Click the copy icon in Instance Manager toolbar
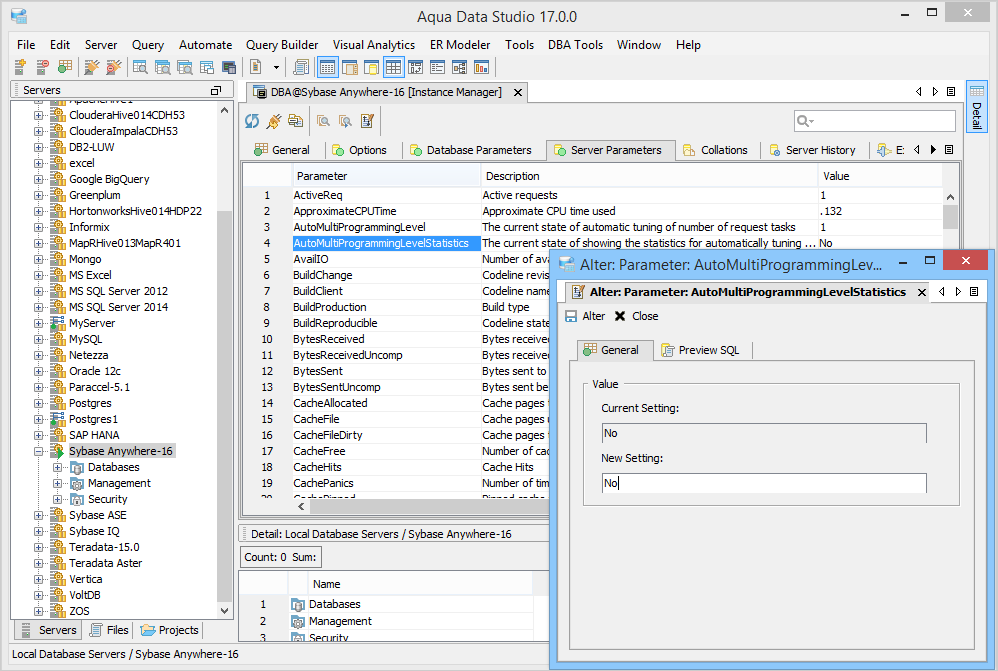 point(295,121)
